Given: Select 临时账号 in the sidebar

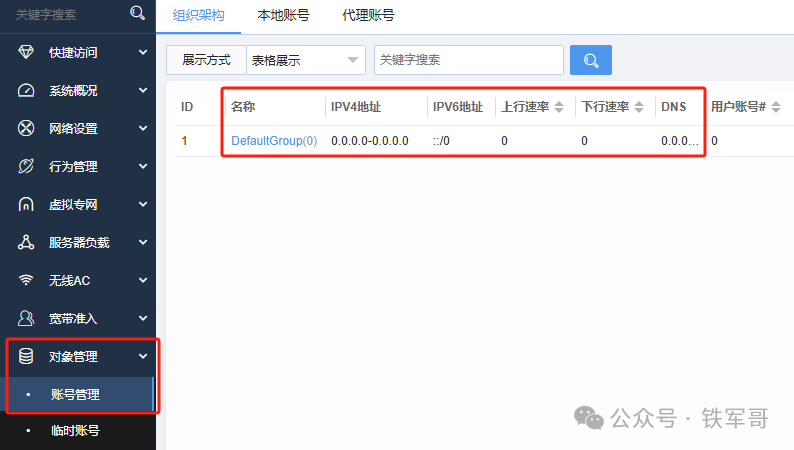Looking at the screenshot, I should point(75,431).
